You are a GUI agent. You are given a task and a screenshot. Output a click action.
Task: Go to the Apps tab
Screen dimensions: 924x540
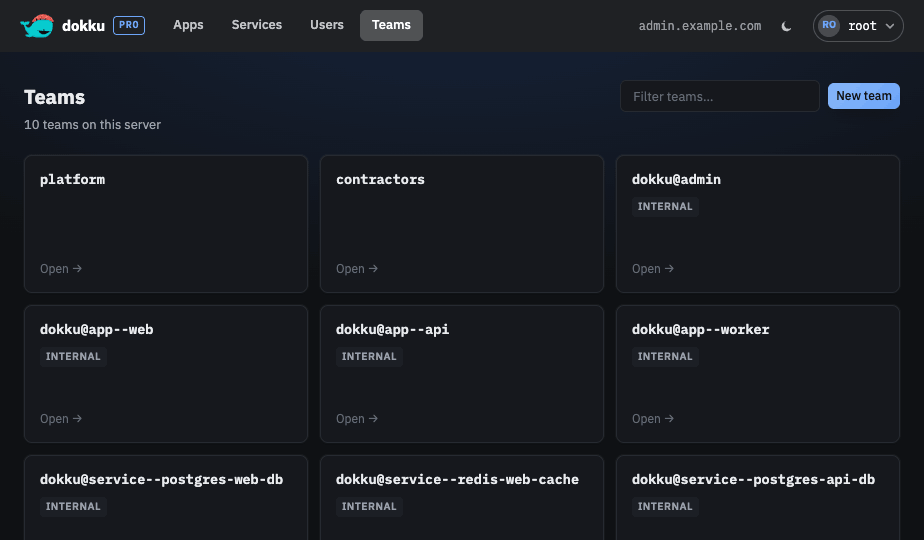(x=188, y=25)
